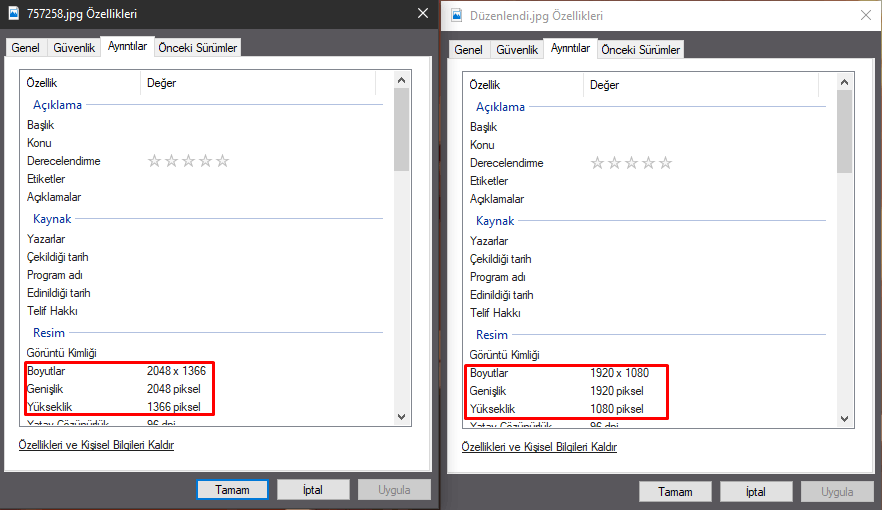
Task: Set first rating star in 757258.jpg Derecelendirme
Action: [x=154, y=161]
